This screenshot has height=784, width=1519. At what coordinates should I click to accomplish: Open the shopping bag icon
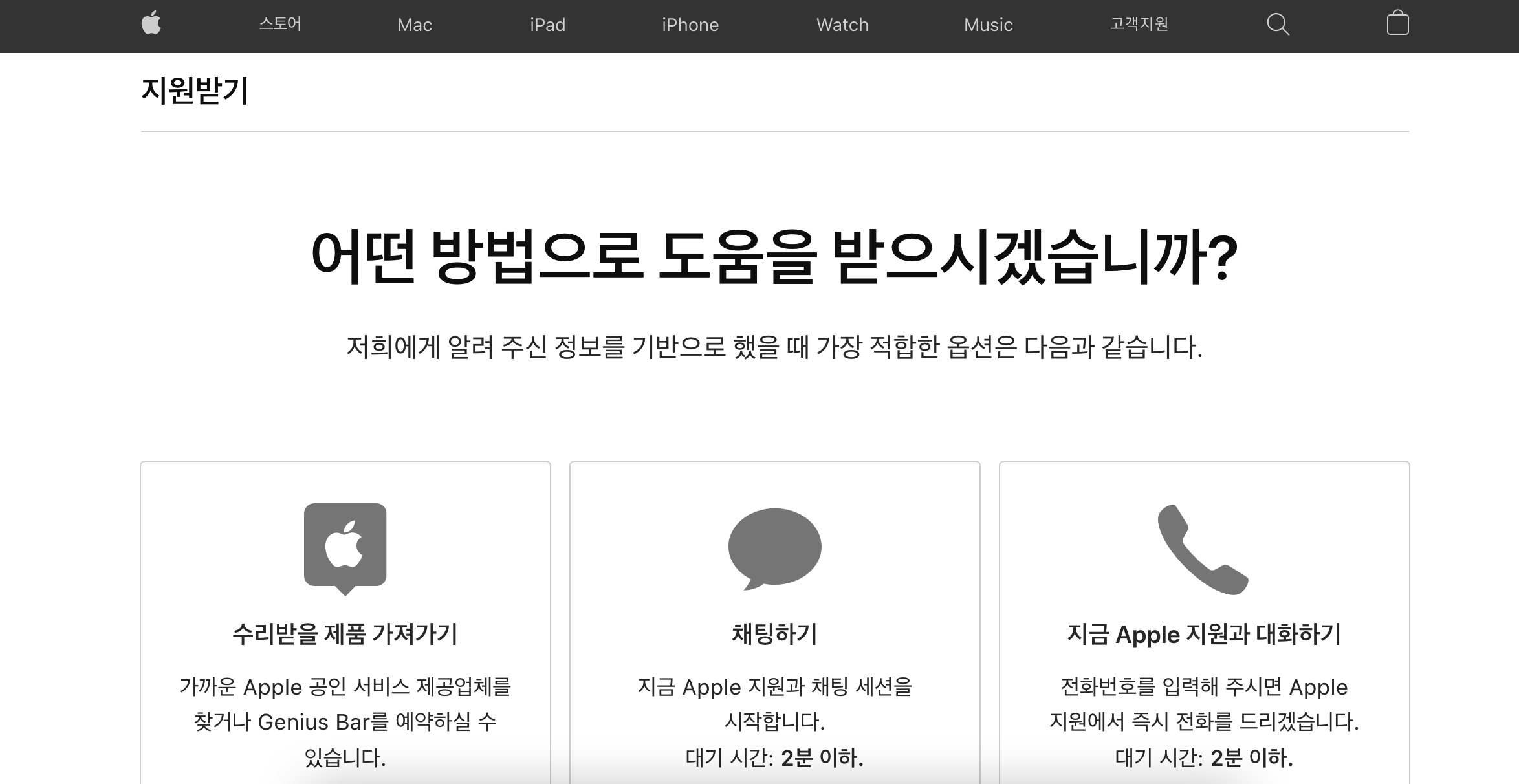(1397, 23)
